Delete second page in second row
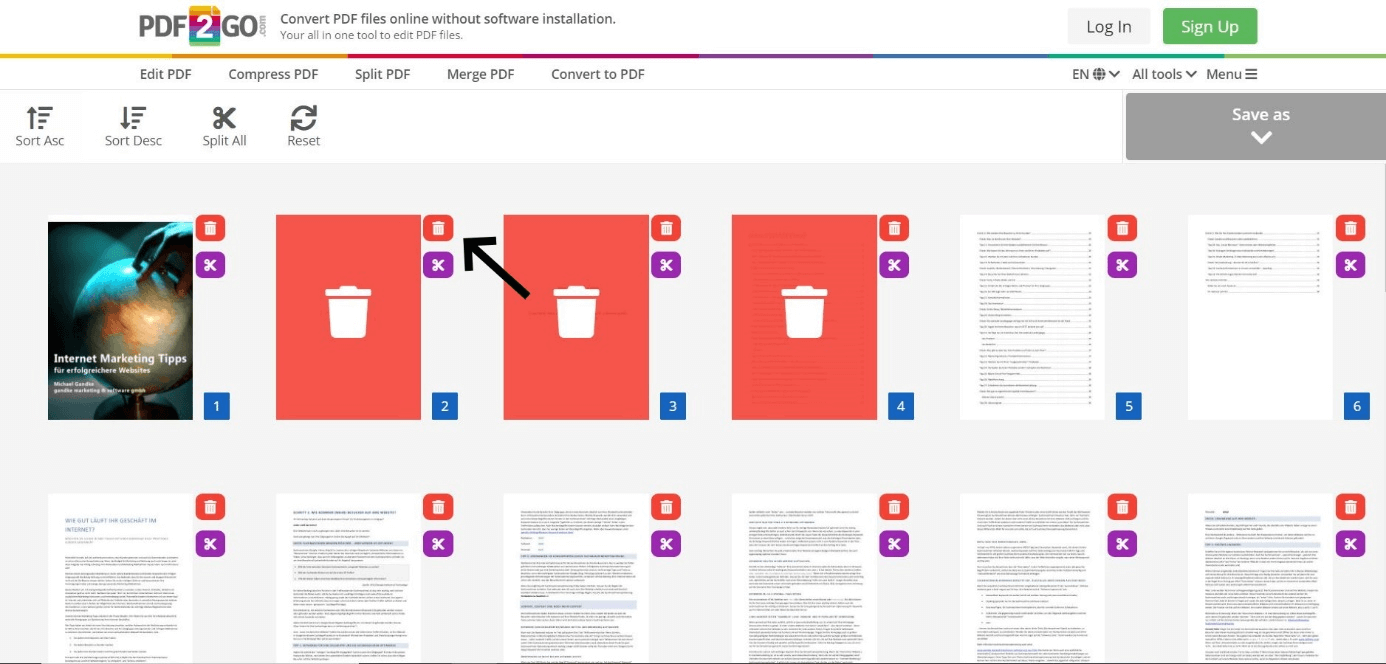Screen dimensions: 1386x664 pos(438,507)
